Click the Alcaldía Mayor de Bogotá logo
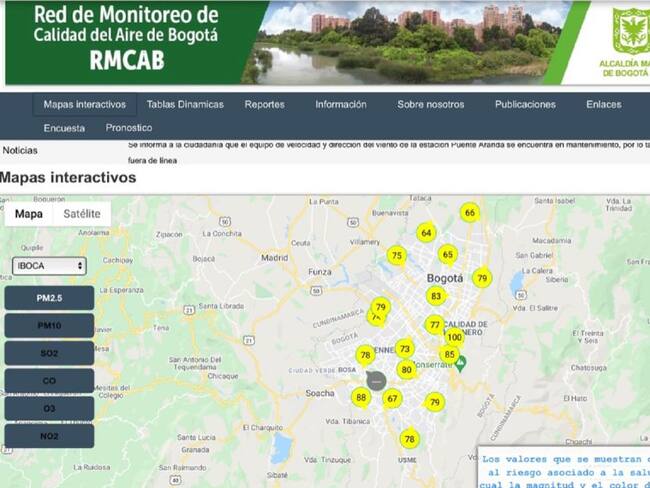This screenshot has width=650, height=488. click(x=627, y=42)
